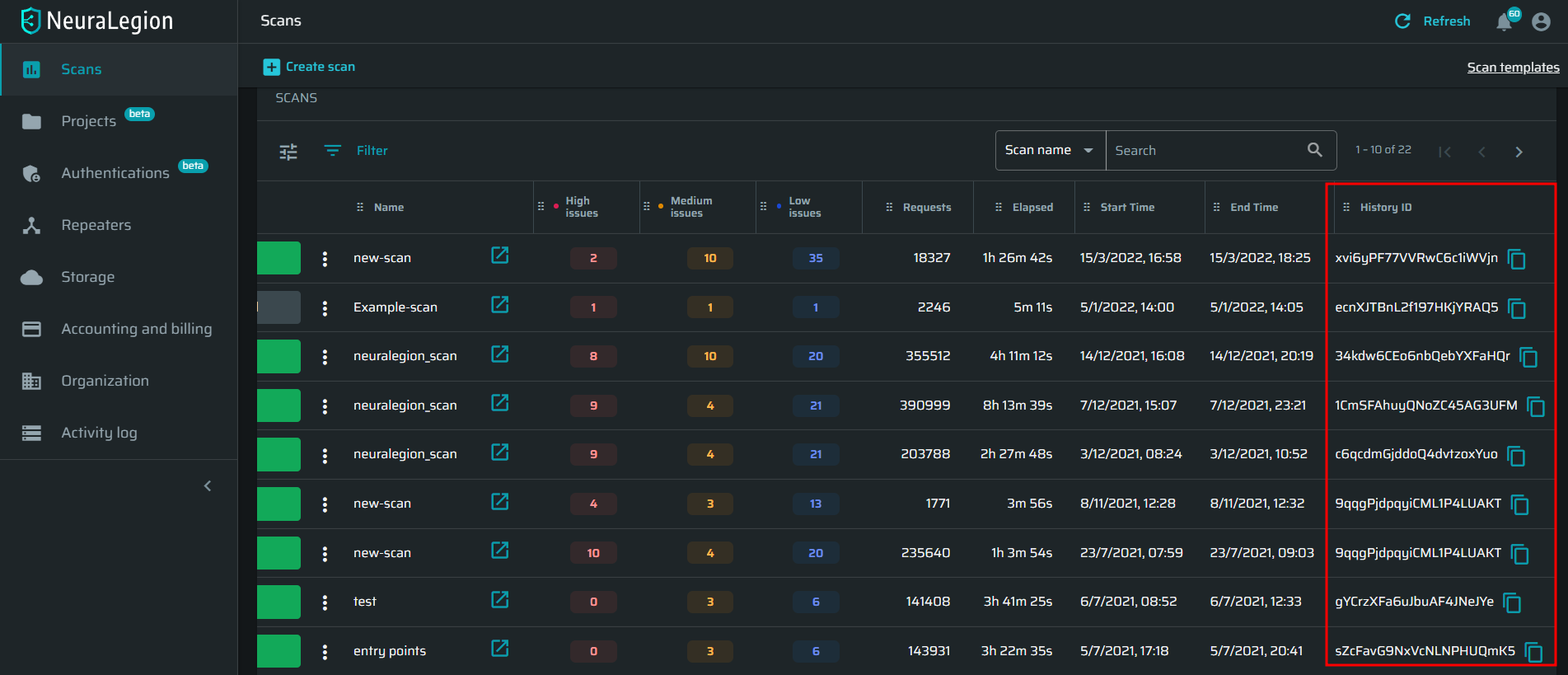1568x675 pixels.
Task: Click the Name column header
Action: coord(389,208)
